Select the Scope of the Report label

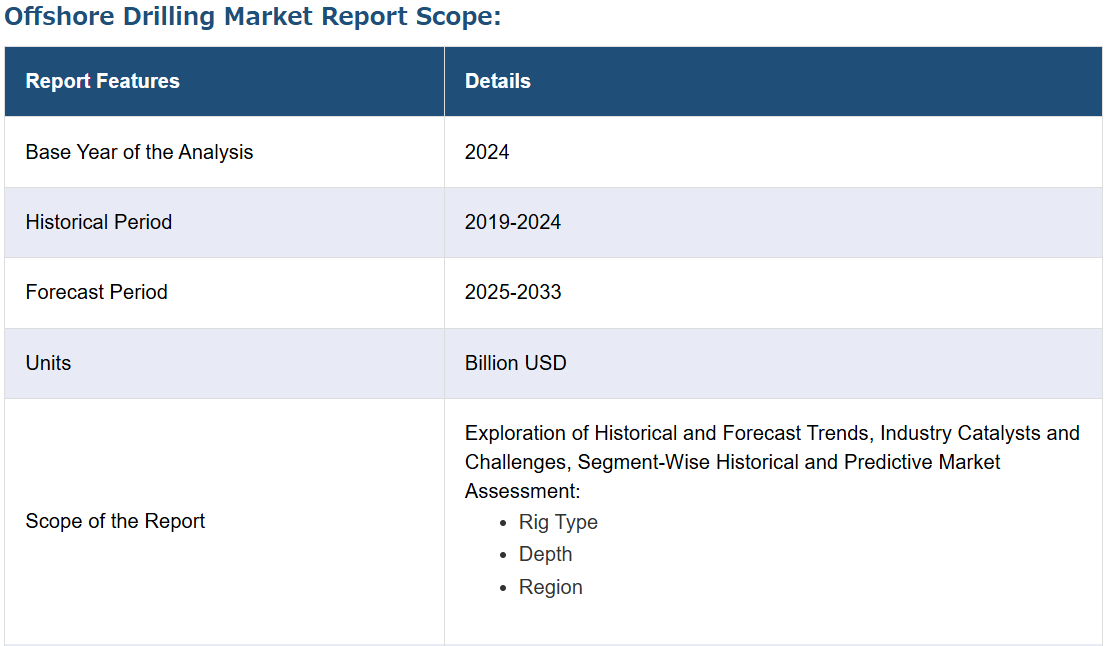(115, 521)
